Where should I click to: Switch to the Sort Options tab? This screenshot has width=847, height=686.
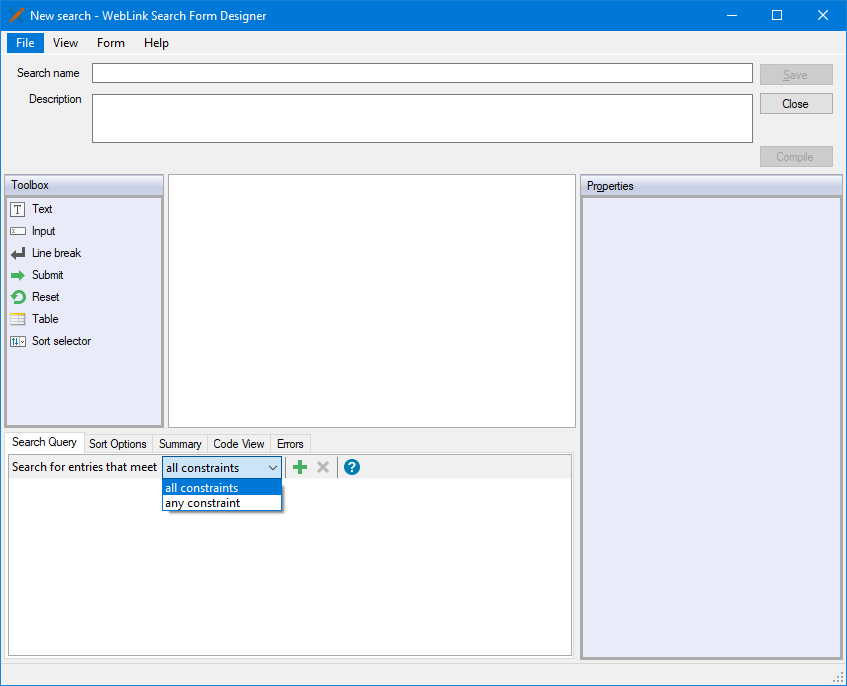click(118, 443)
